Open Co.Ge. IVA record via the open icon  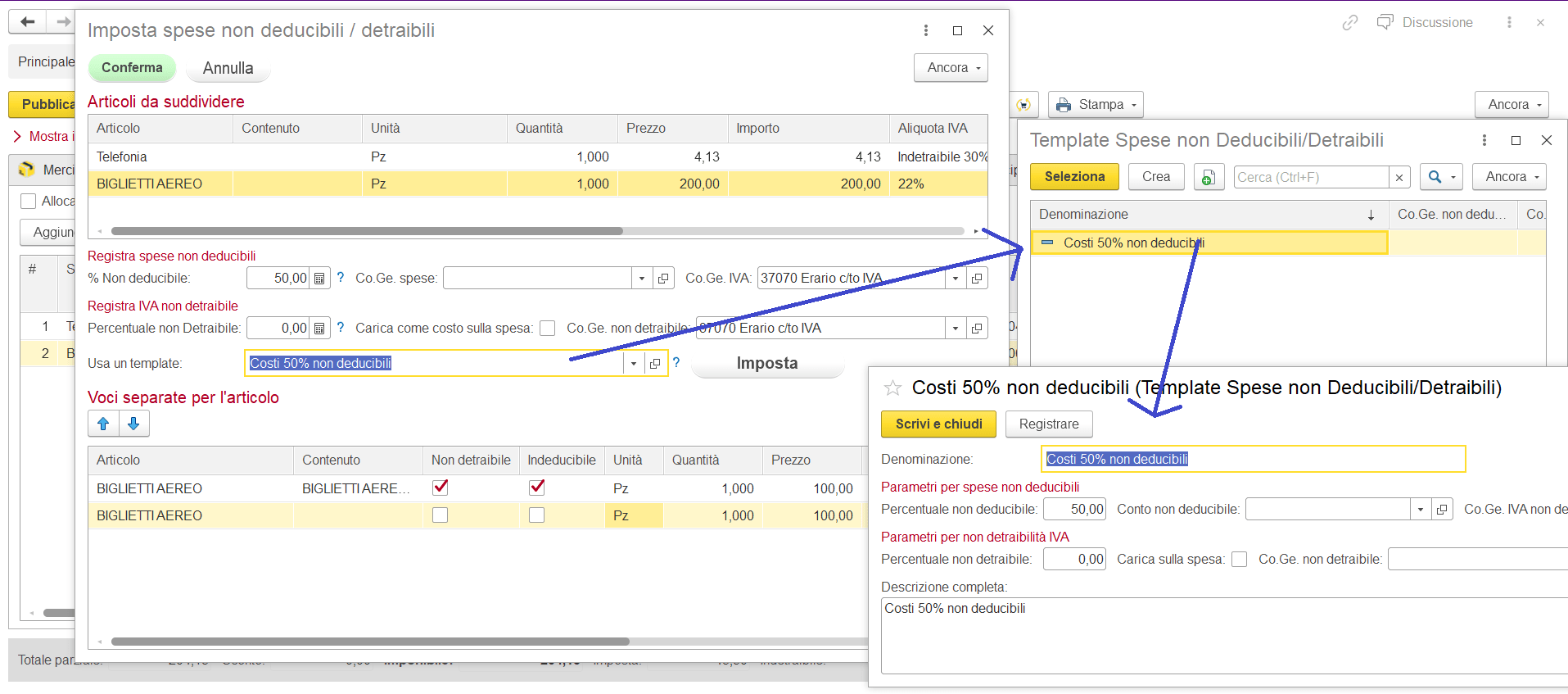tap(977, 279)
